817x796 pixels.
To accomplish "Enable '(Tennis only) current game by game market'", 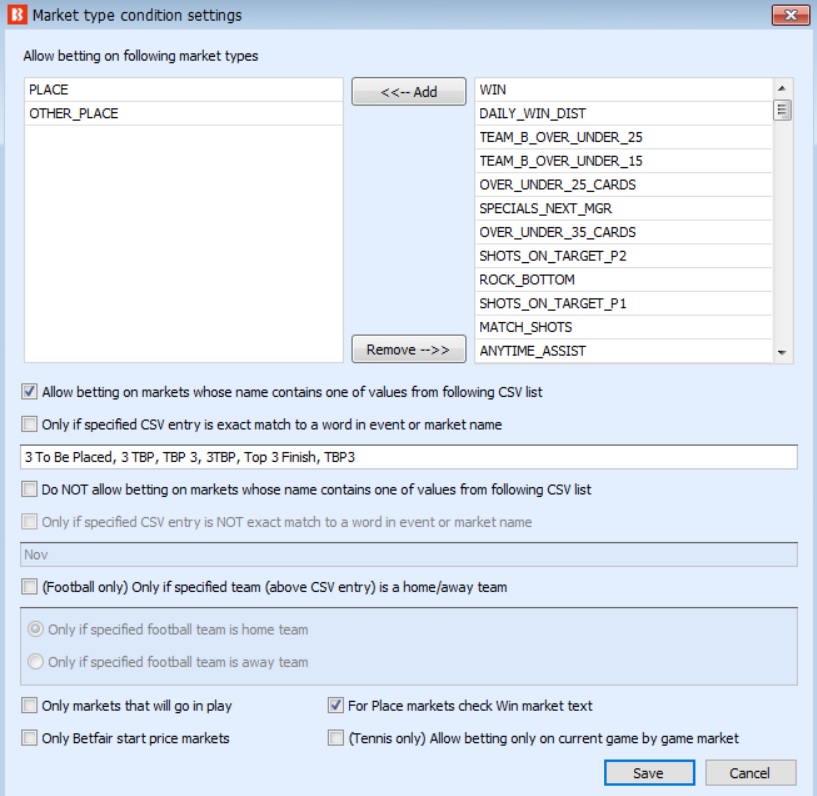I will [336, 738].
